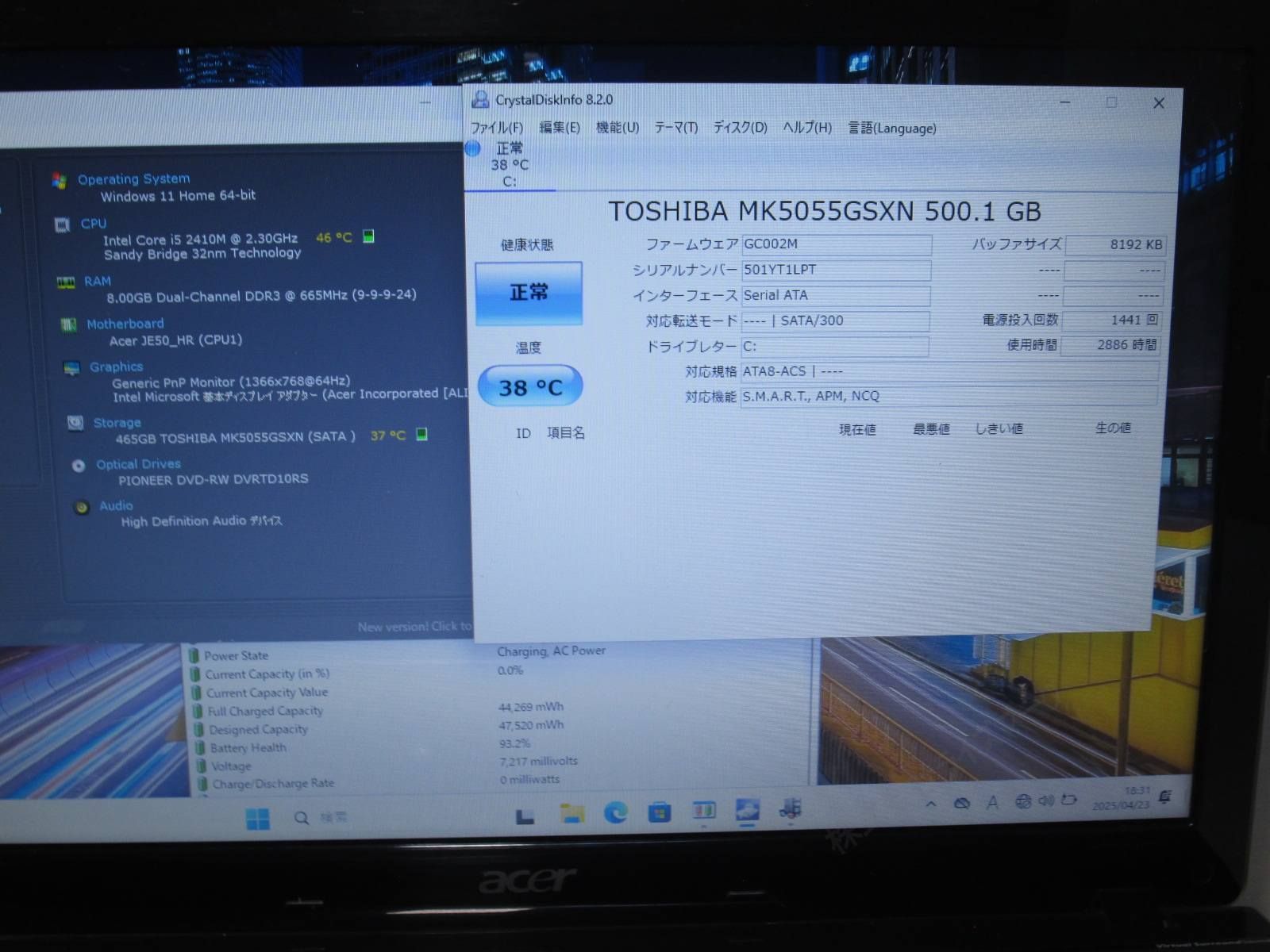Open the 編集(E) menu

click(x=560, y=128)
